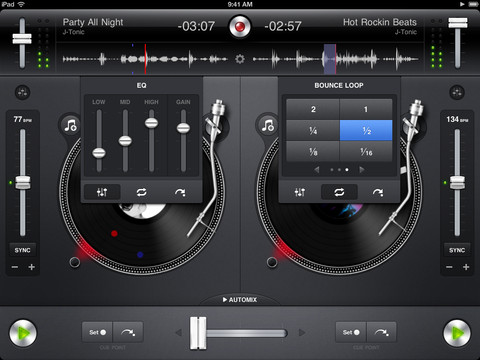Select the 1/2 bounce loop length
This screenshot has height=360, width=480.
click(x=366, y=130)
